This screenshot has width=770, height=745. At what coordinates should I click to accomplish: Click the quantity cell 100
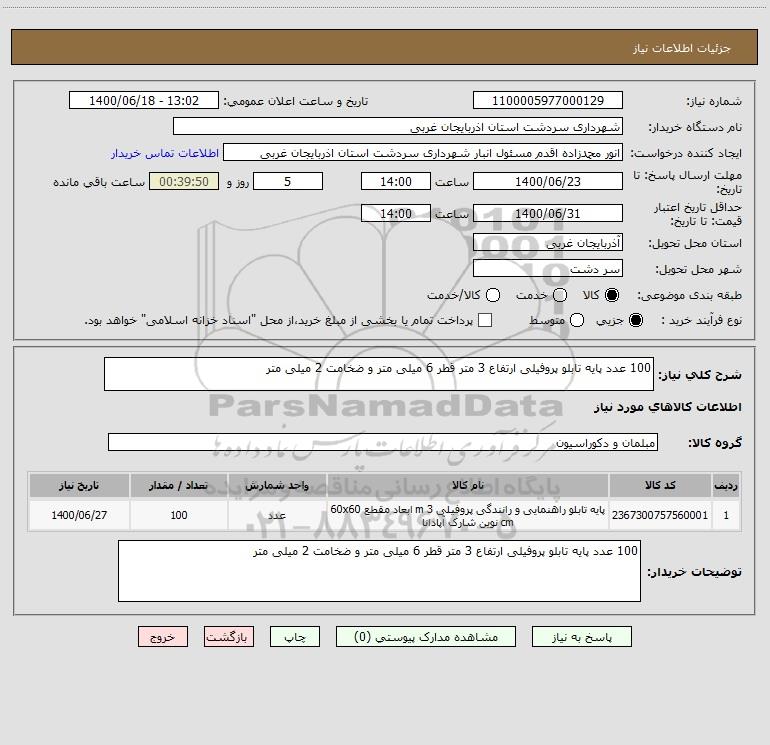(x=179, y=515)
